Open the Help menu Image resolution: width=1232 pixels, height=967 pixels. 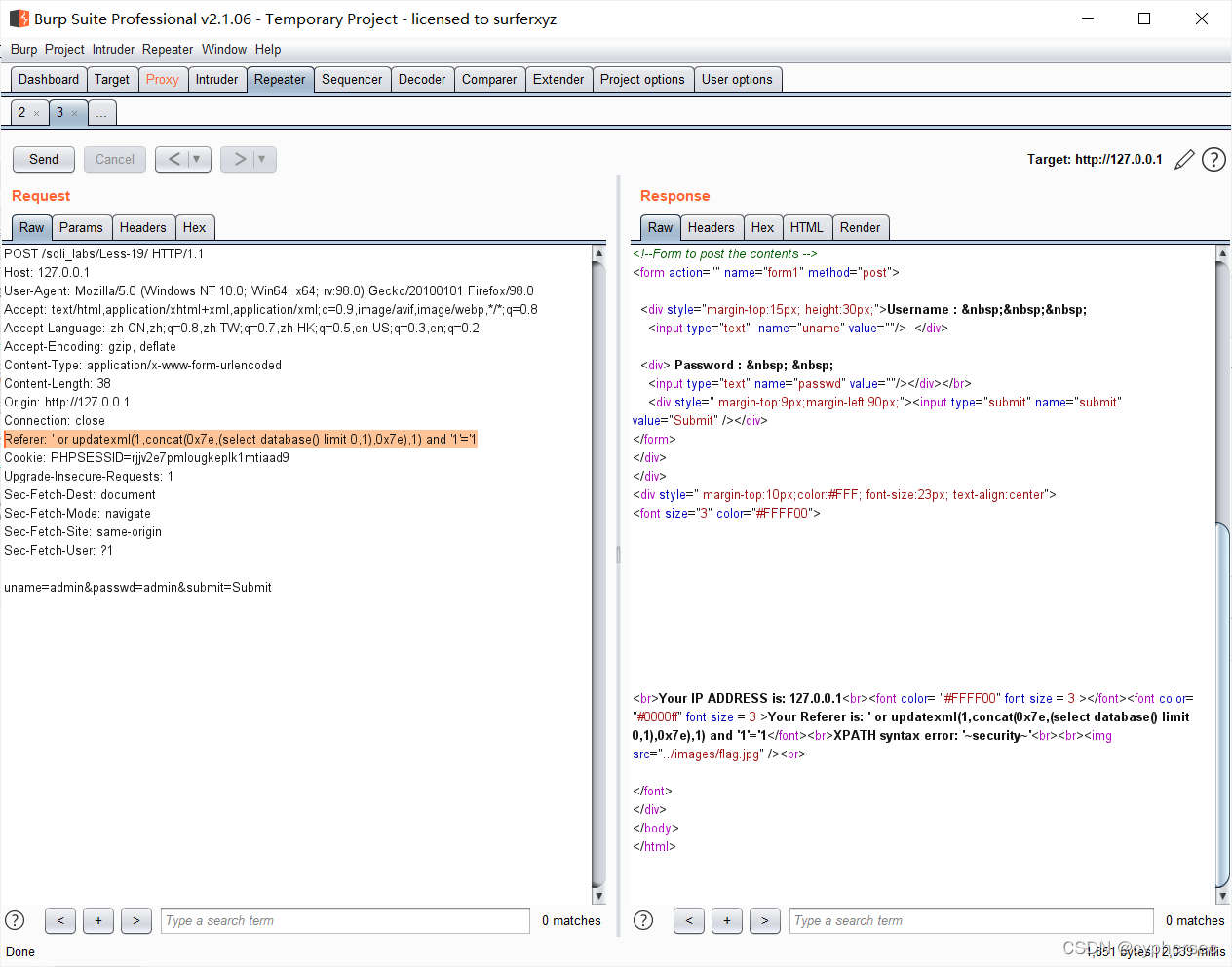[268, 49]
